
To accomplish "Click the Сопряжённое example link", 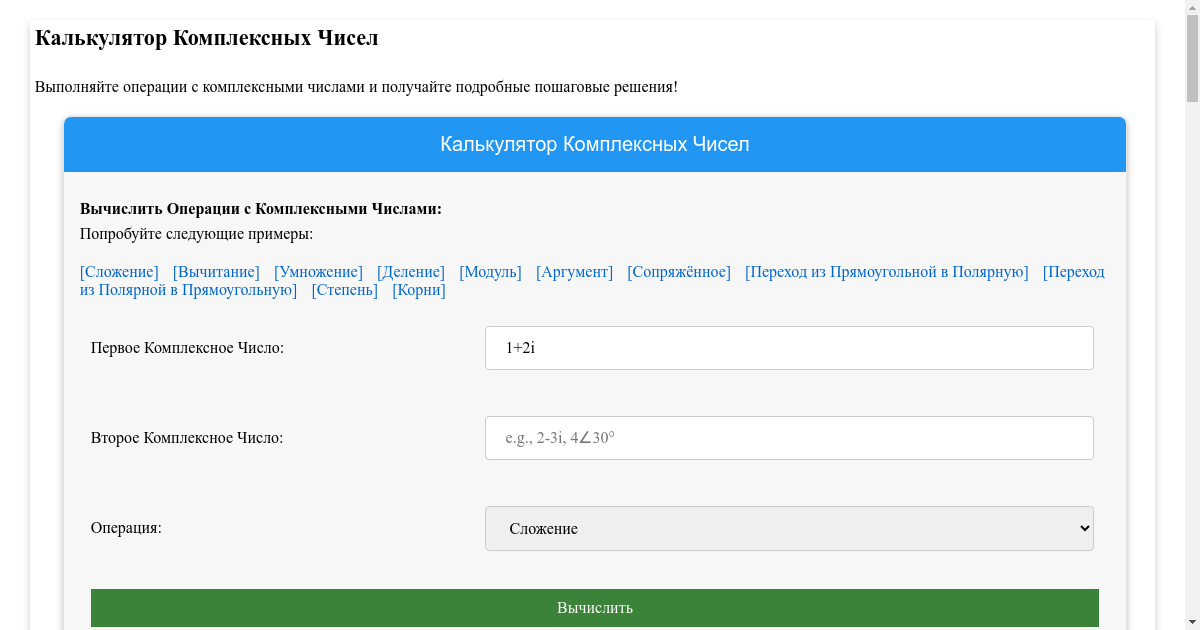I will pos(678,272).
